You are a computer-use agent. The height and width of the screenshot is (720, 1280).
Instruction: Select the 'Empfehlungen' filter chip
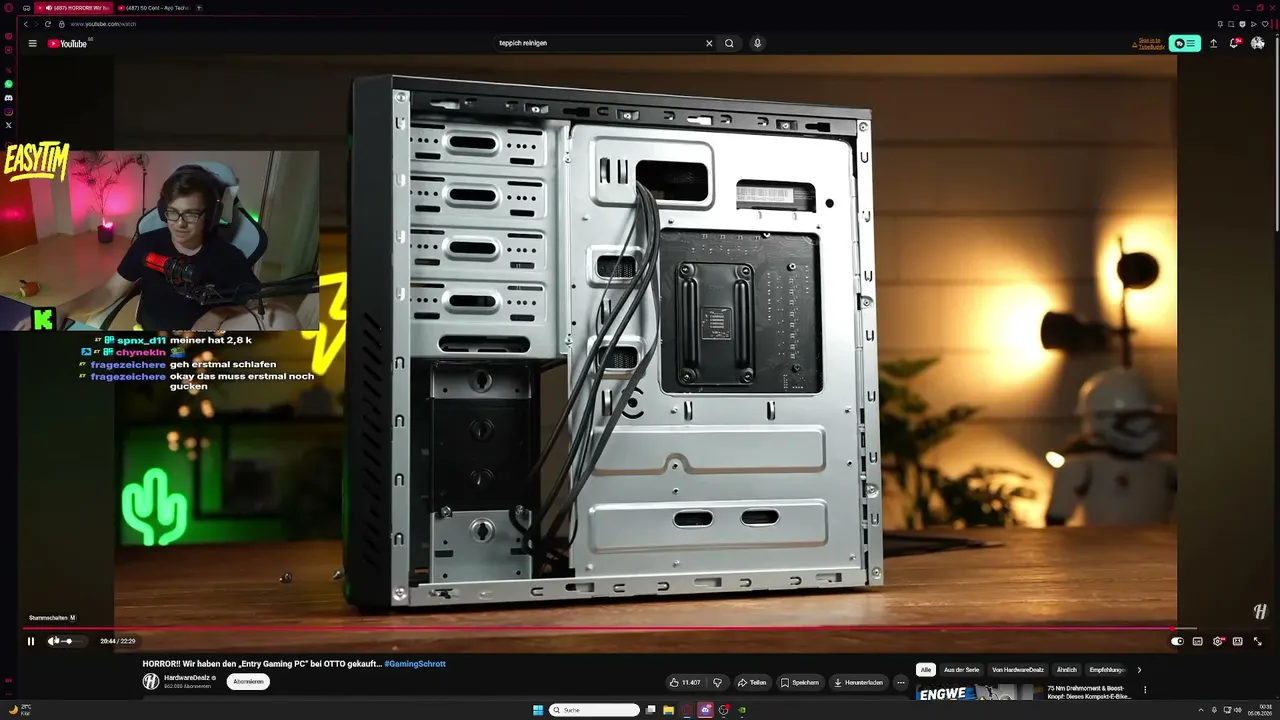point(1107,670)
